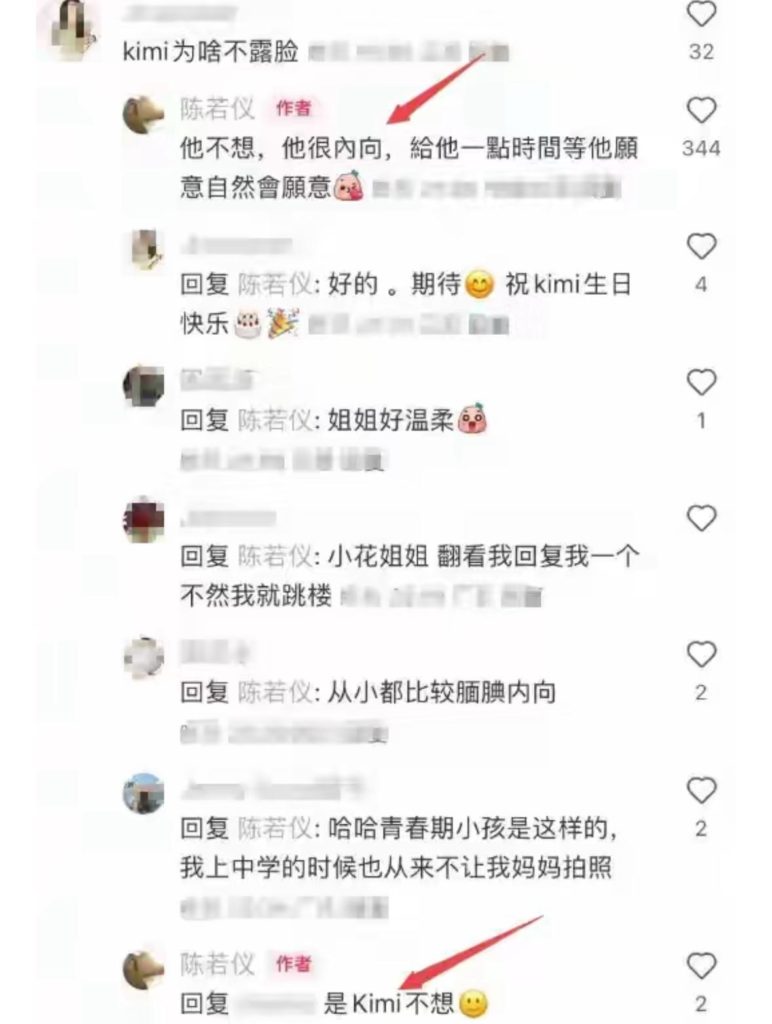Open 陈若仪's profile from top author avatar
This screenshot has width=772, height=1024.
(144, 114)
